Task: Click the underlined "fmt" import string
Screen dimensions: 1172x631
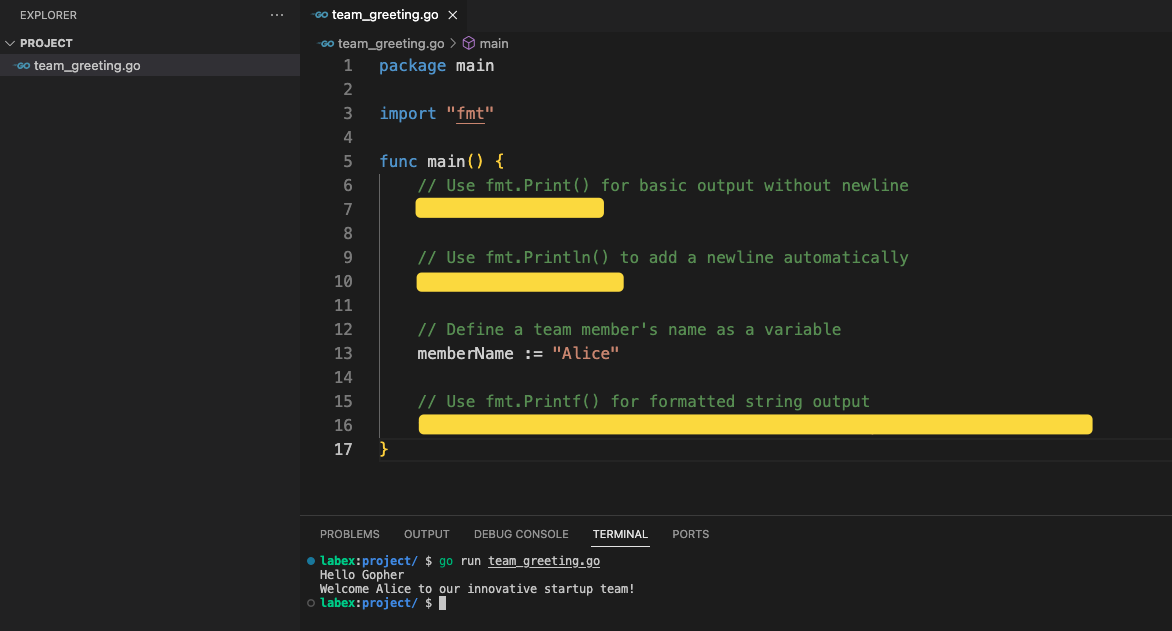Action: coord(470,114)
